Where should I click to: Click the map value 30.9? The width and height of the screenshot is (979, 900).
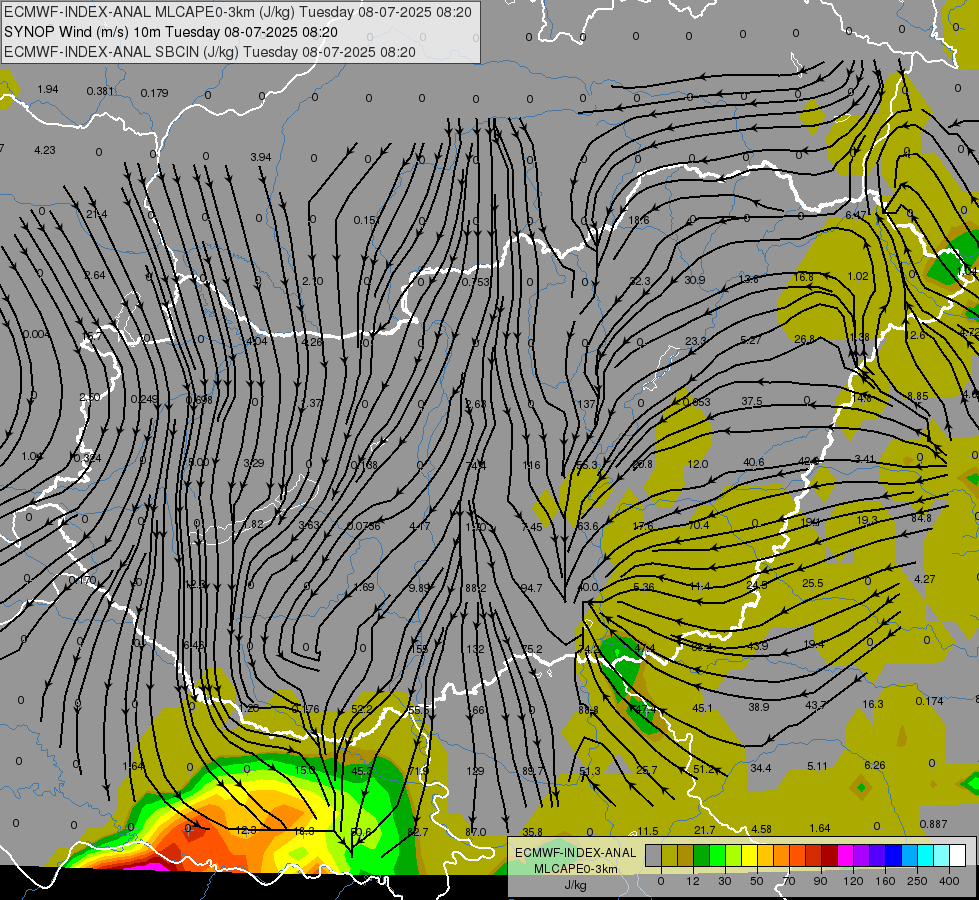click(x=694, y=280)
